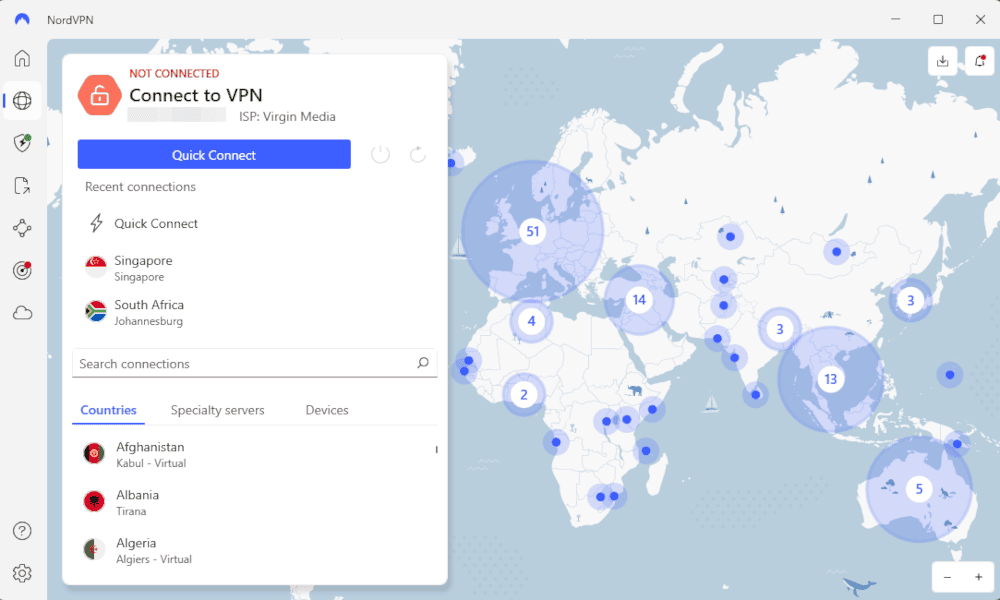The height and width of the screenshot is (600, 1000).
Task: Click the Afghanistan flag icon
Action: click(94, 453)
